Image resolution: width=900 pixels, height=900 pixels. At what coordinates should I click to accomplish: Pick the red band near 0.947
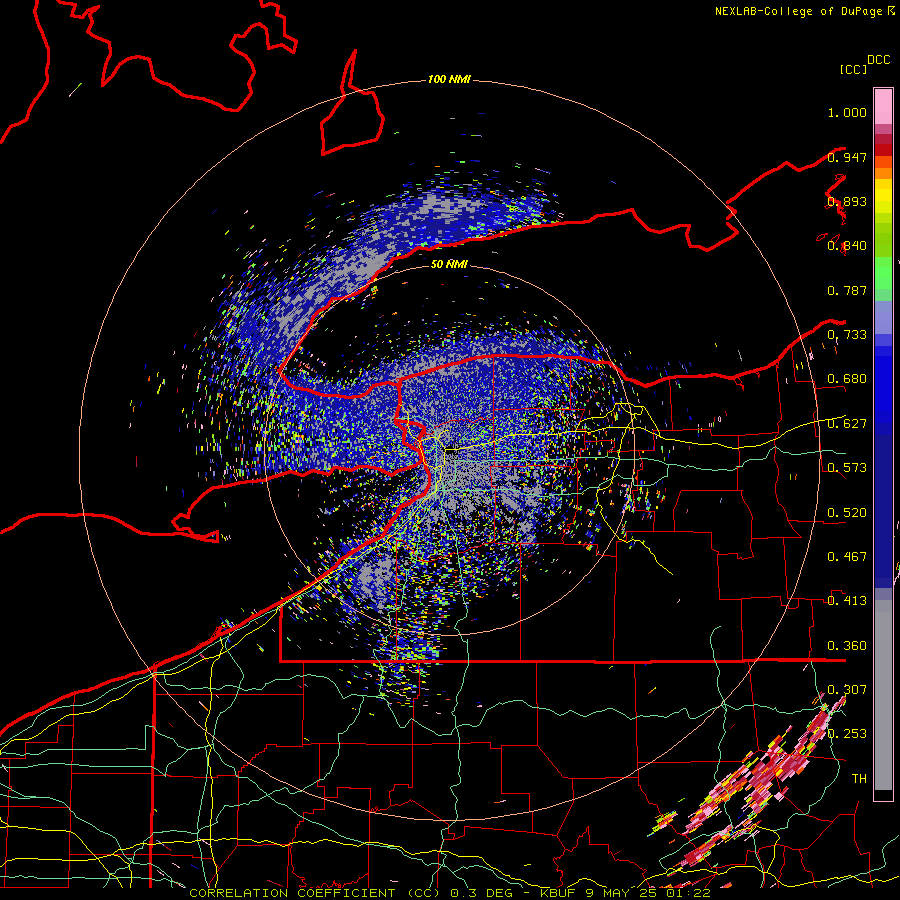click(883, 149)
